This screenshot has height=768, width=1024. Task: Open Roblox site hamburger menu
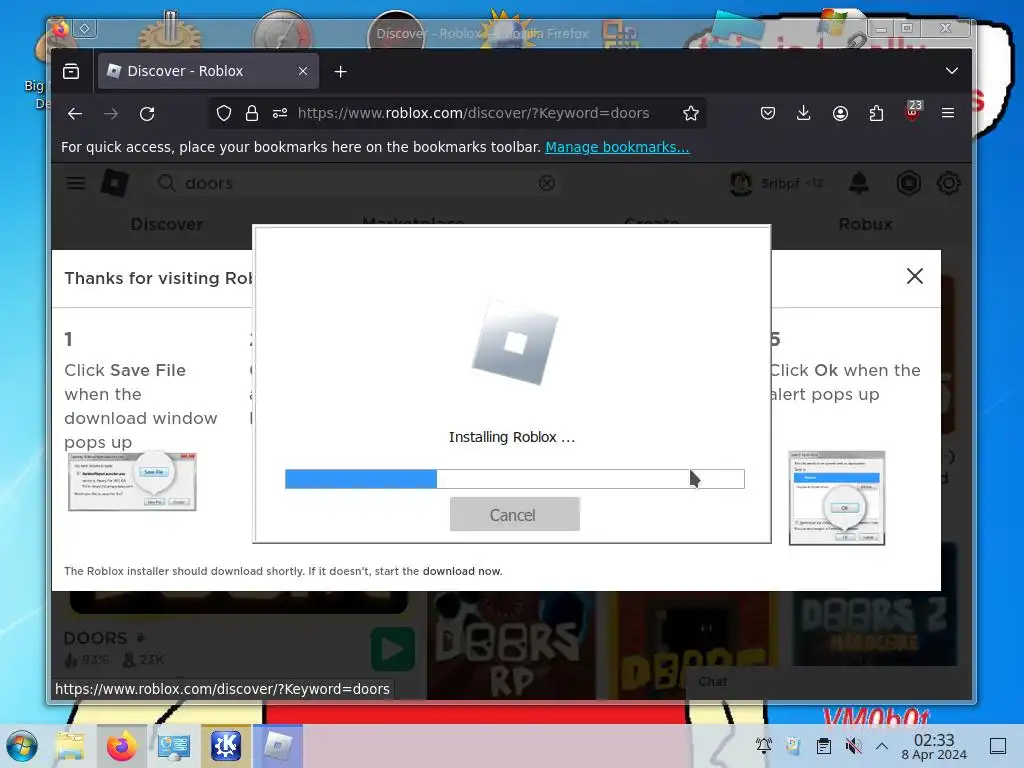(x=76, y=183)
